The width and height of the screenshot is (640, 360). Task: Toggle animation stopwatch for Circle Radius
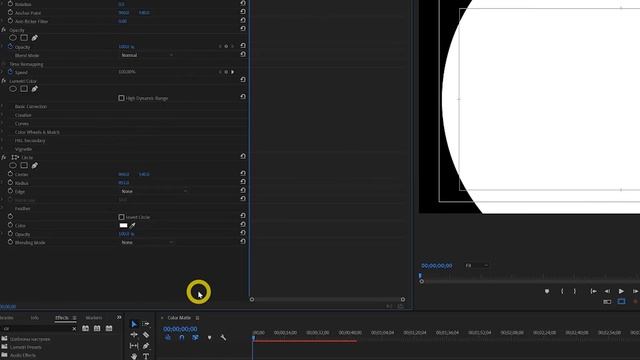[10, 182]
